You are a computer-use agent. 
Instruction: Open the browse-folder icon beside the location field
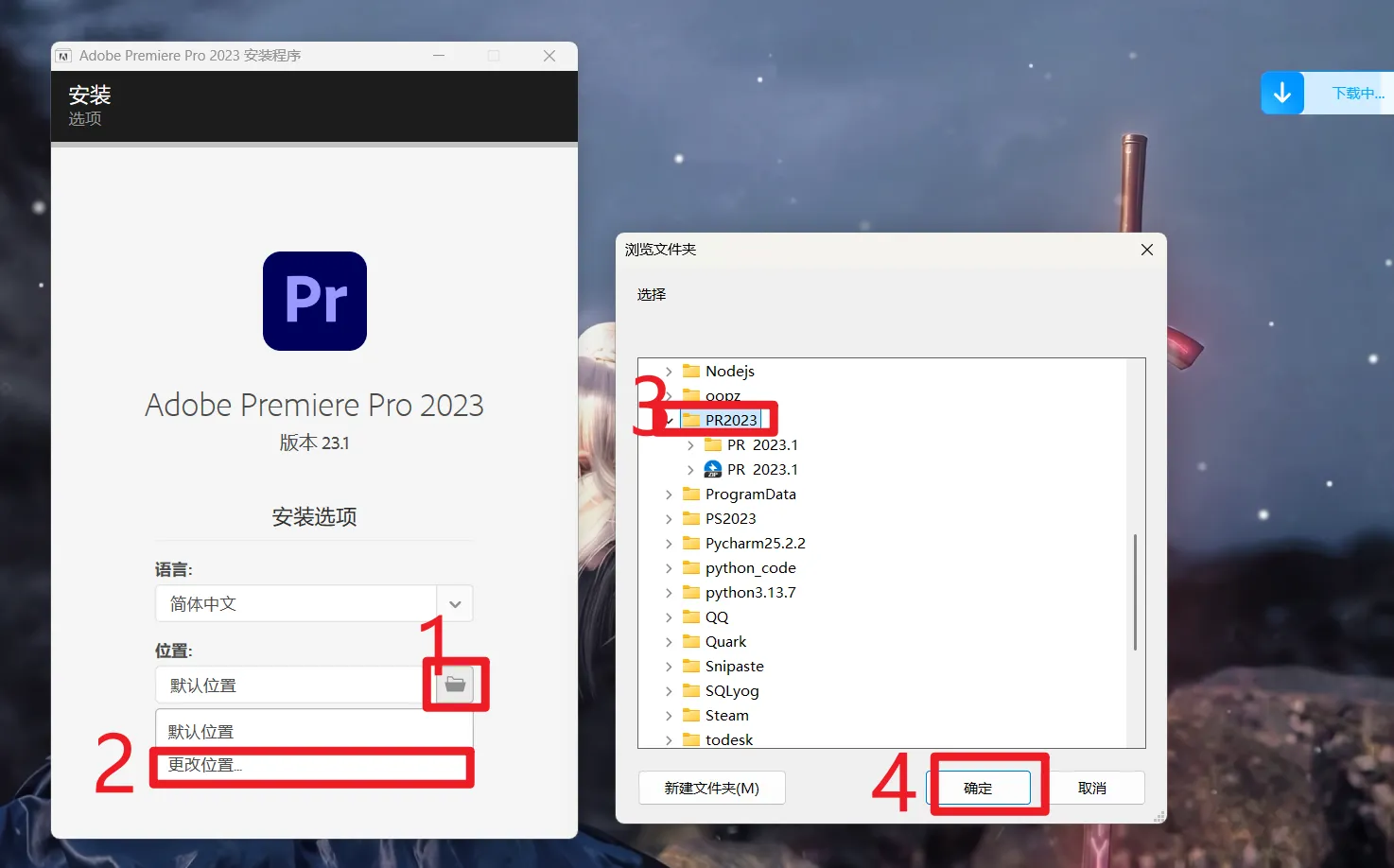click(x=455, y=685)
